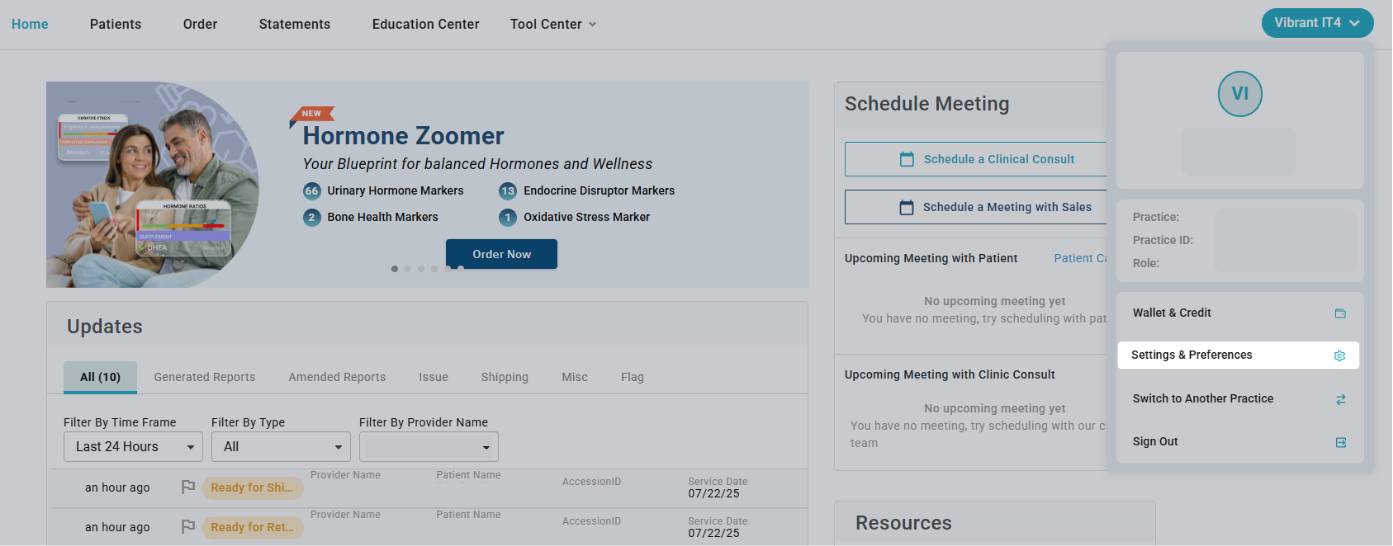Click the Schedule Meeting heading
This screenshot has width=1393, height=546.
[x=927, y=104]
